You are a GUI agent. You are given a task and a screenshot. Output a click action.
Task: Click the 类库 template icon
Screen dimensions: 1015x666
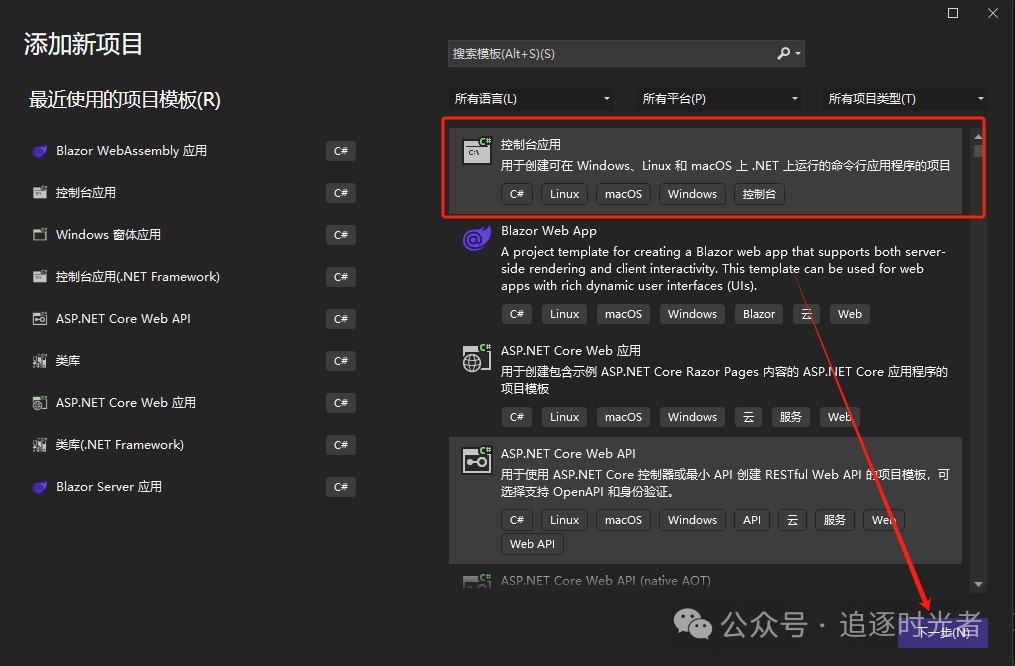click(x=38, y=360)
